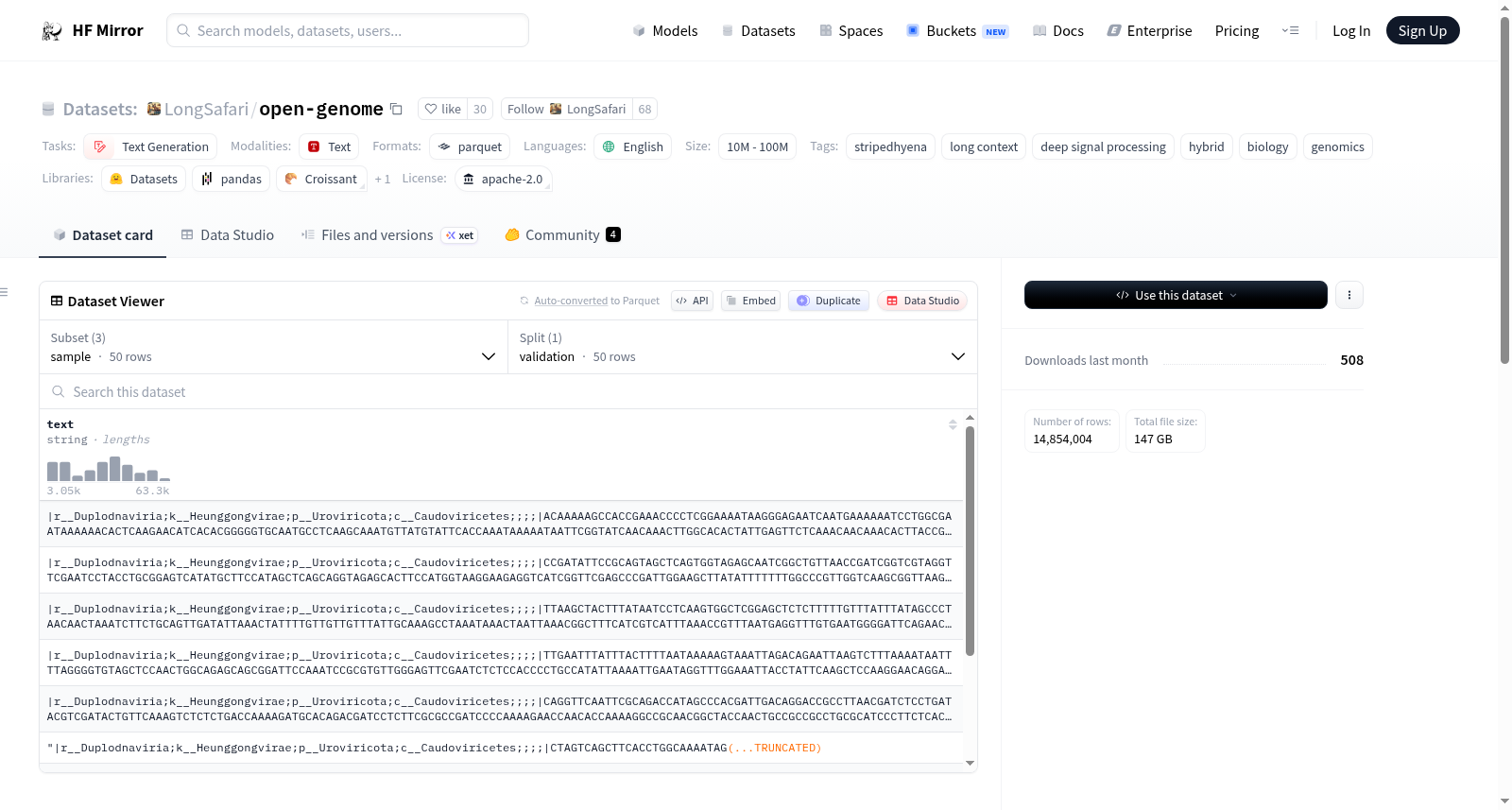Click the HF Mirror logo icon
Viewport: 1512px width, 810px height.
(x=52, y=31)
